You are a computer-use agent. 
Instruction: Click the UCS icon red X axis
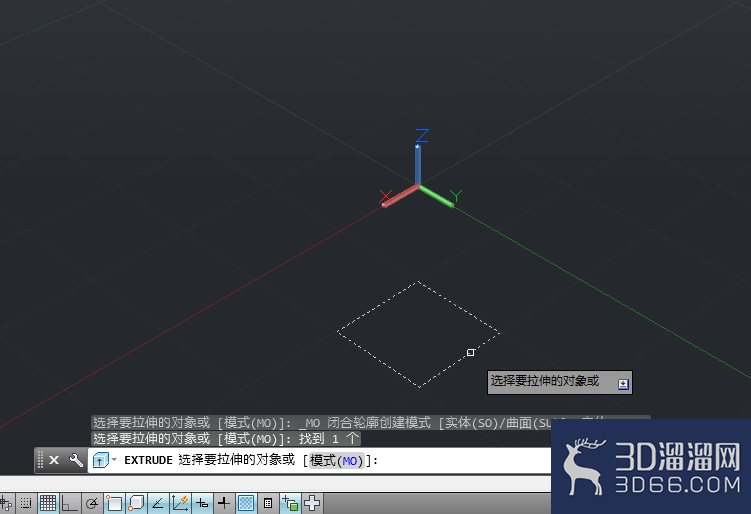400,197
